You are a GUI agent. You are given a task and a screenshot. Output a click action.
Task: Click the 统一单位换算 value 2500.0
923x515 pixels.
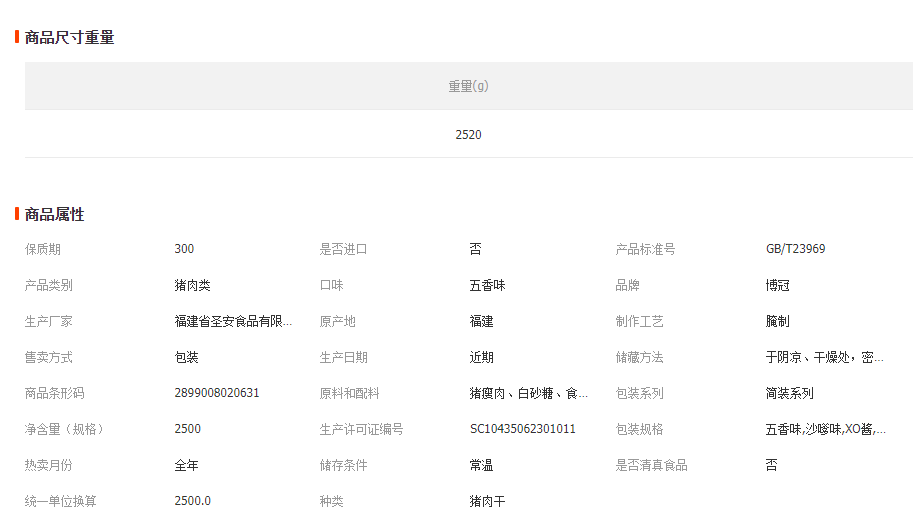(192, 501)
